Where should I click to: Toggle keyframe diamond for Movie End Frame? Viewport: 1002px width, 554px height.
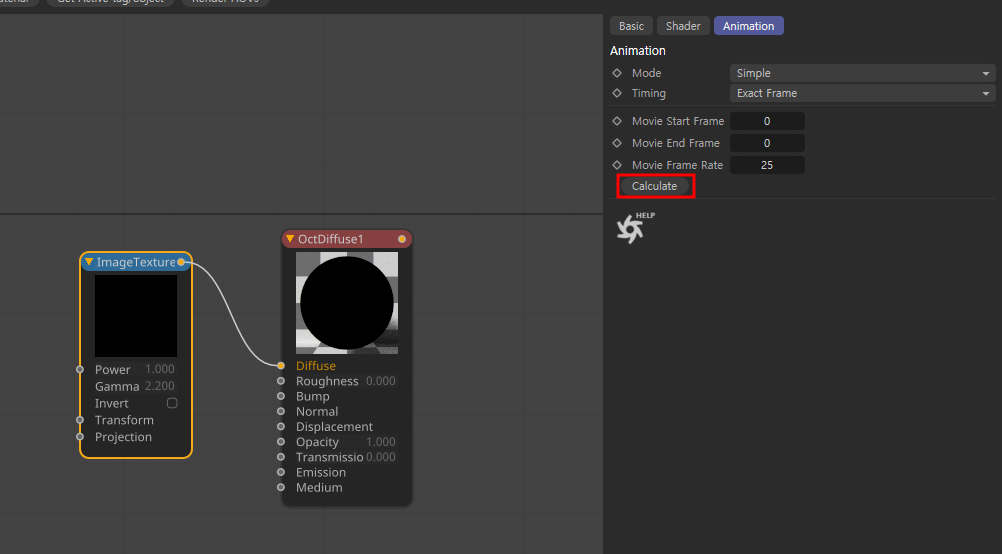click(x=617, y=143)
